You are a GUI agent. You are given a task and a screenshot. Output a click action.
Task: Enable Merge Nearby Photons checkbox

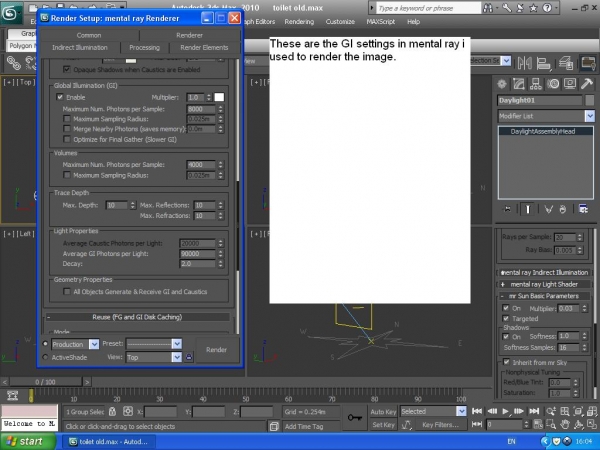(x=67, y=129)
